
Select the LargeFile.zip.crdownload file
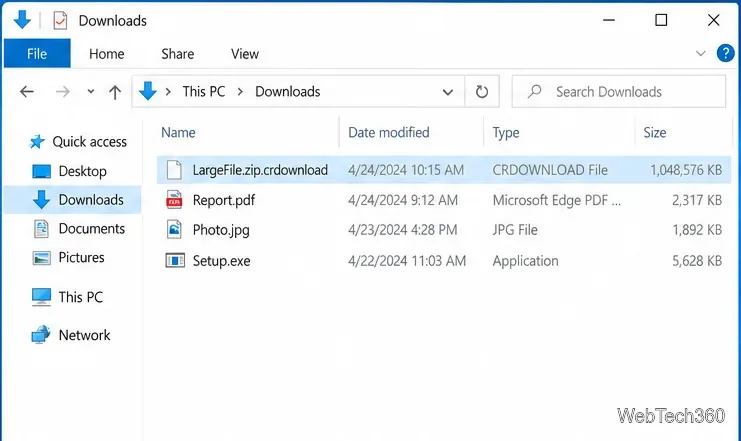[444, 170]
